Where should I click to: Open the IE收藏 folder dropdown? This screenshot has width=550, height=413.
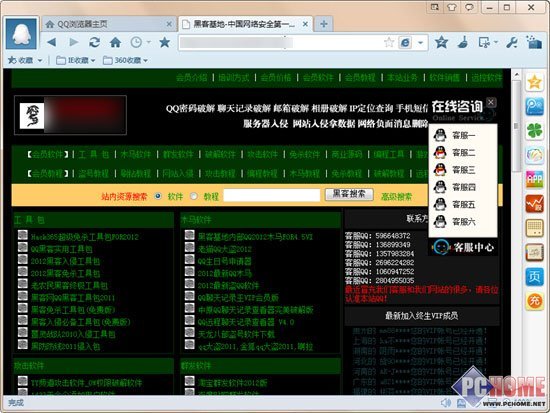click(75, 60)
